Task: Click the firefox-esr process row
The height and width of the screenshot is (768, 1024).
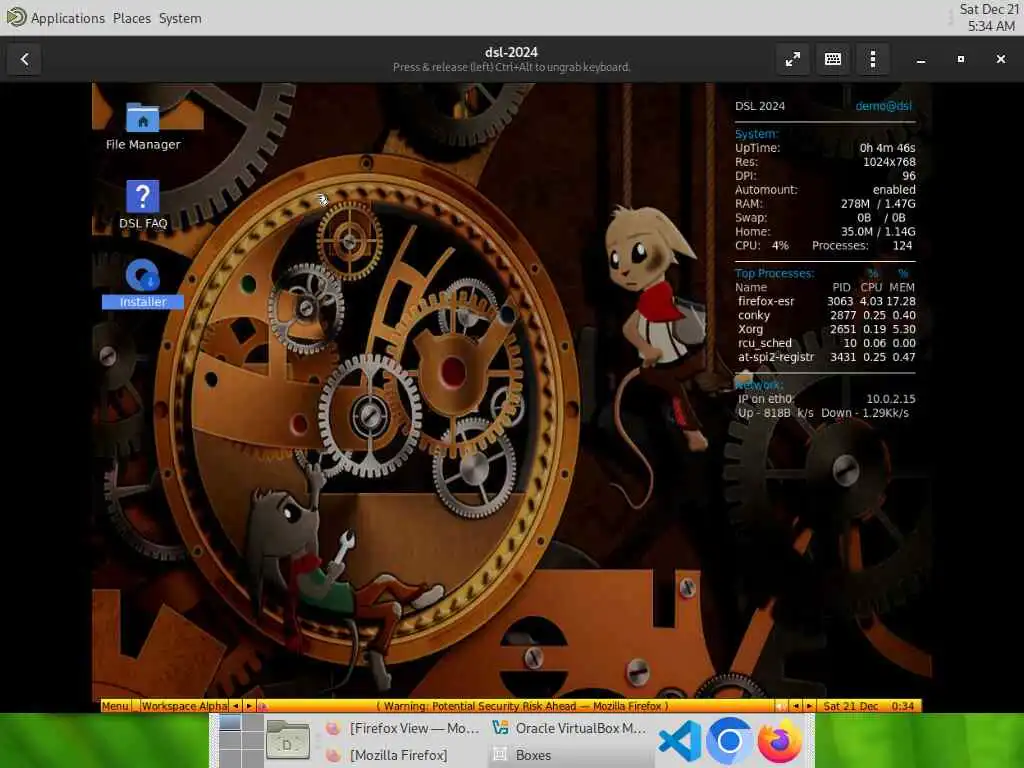Action: coord(826,301)
